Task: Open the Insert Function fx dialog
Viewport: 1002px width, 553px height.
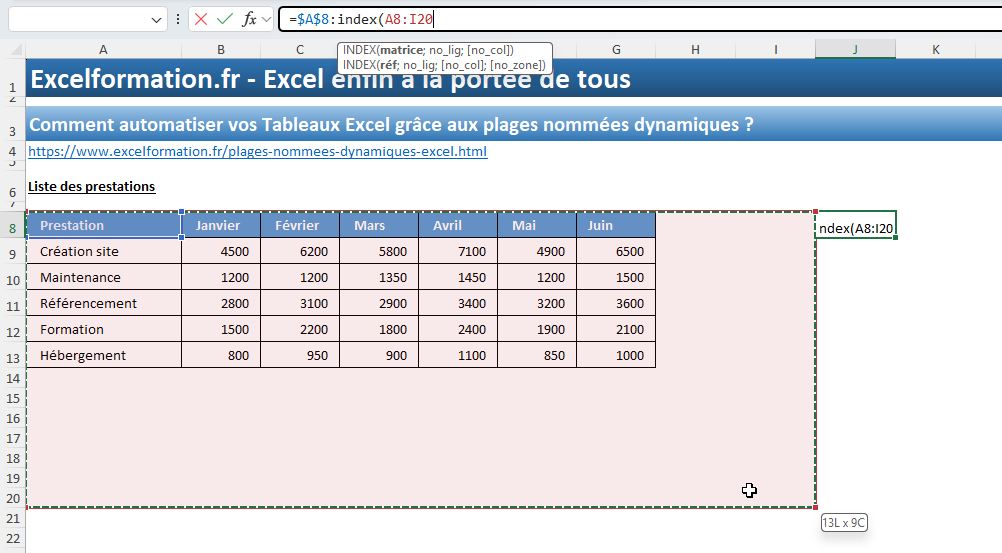Action: coord(249,19)
